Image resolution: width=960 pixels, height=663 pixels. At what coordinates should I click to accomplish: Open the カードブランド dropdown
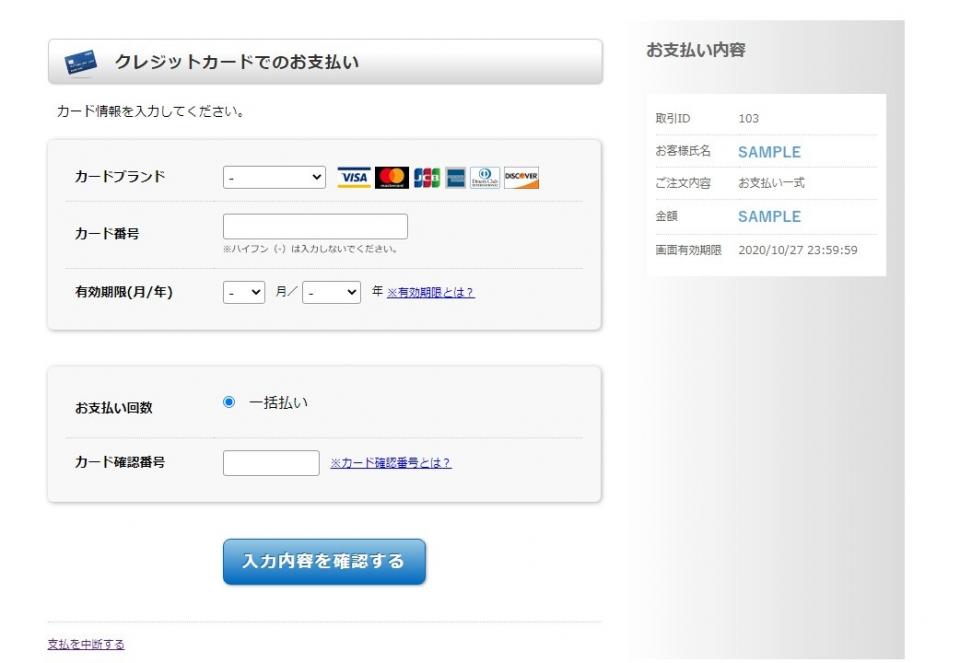pos(275,178)
